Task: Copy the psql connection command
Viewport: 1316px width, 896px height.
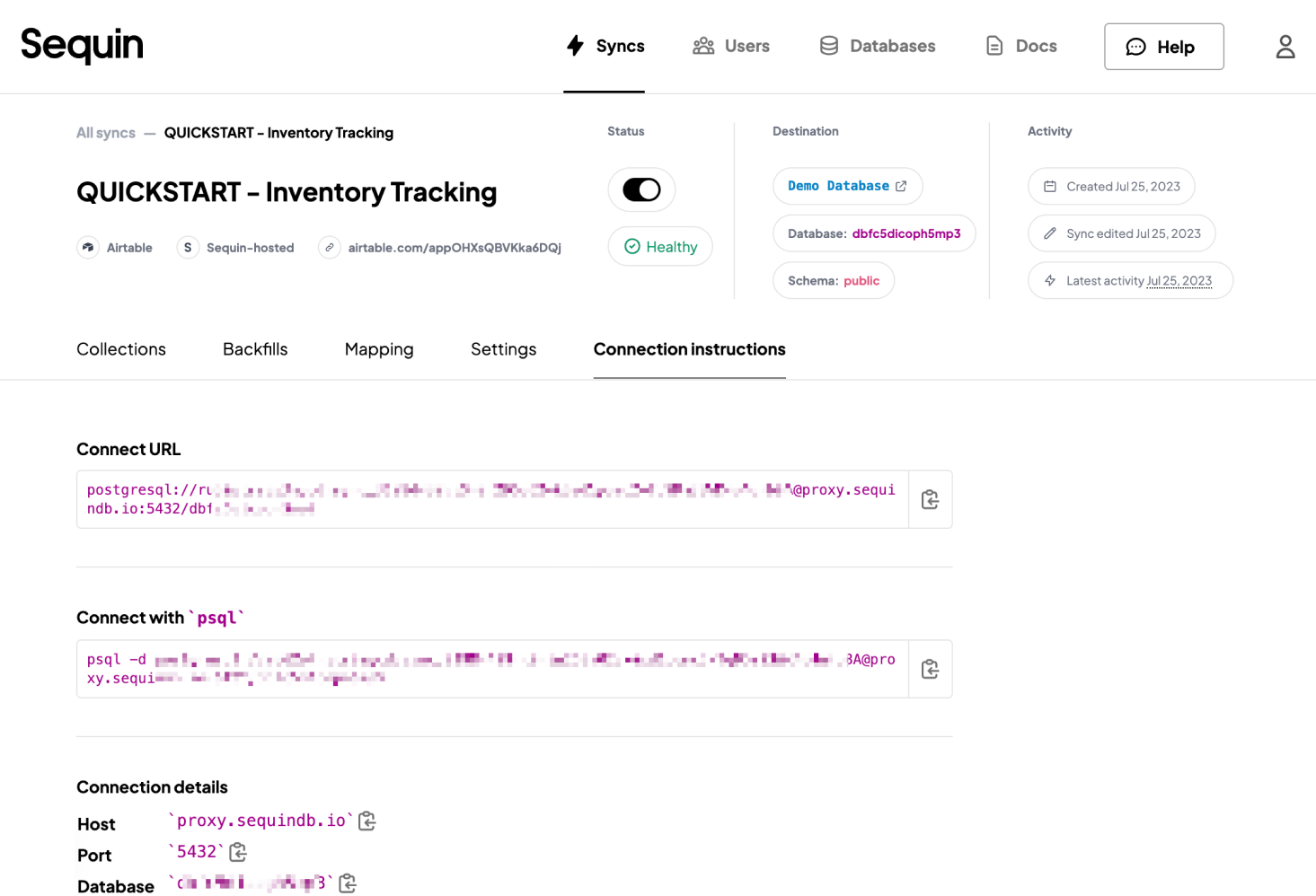Action: tap(930, 669)
